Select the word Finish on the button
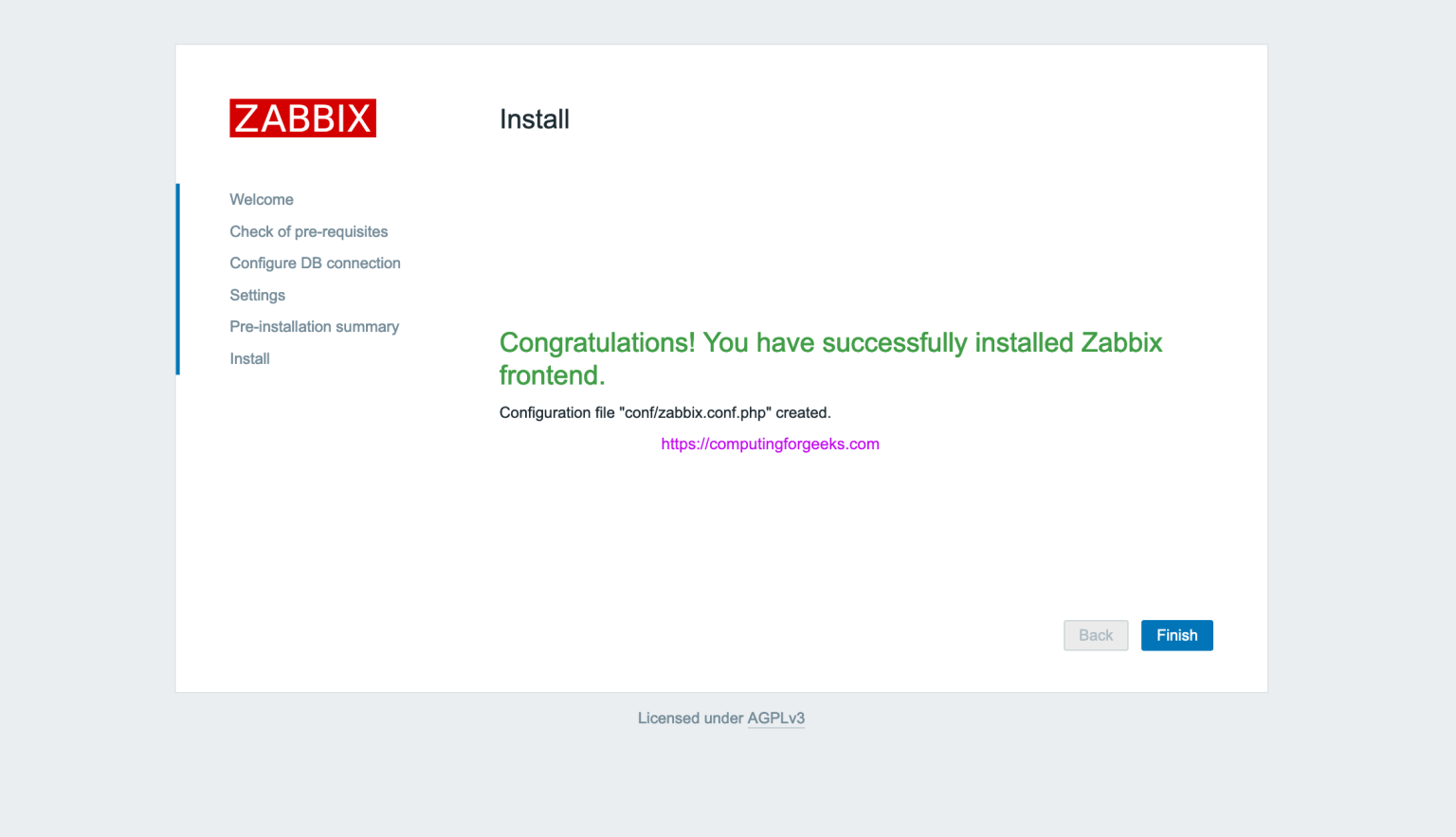The image size is (1456, 837). pyautogui.click(x=1176, y=635)
